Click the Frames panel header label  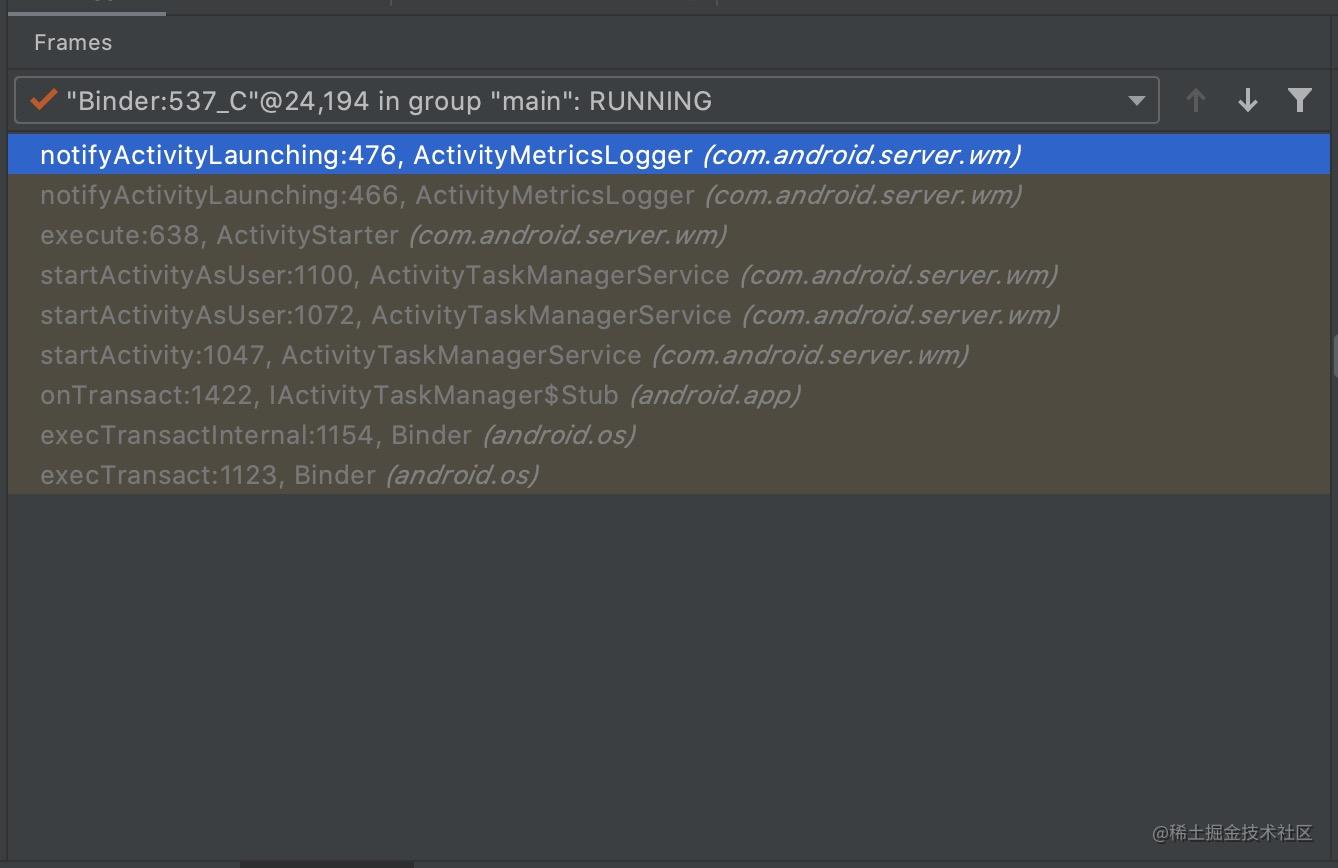tap(73, 43)
